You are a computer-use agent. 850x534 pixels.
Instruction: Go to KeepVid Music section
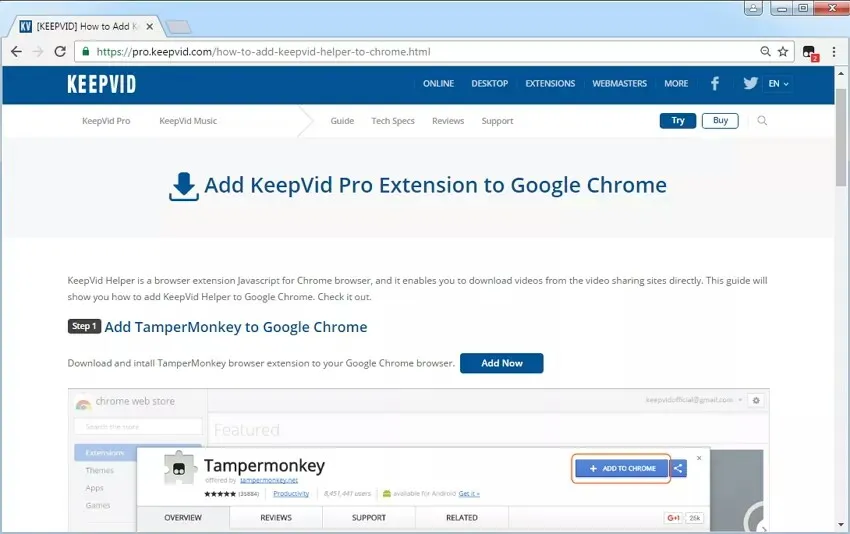(x=188, y=121)
